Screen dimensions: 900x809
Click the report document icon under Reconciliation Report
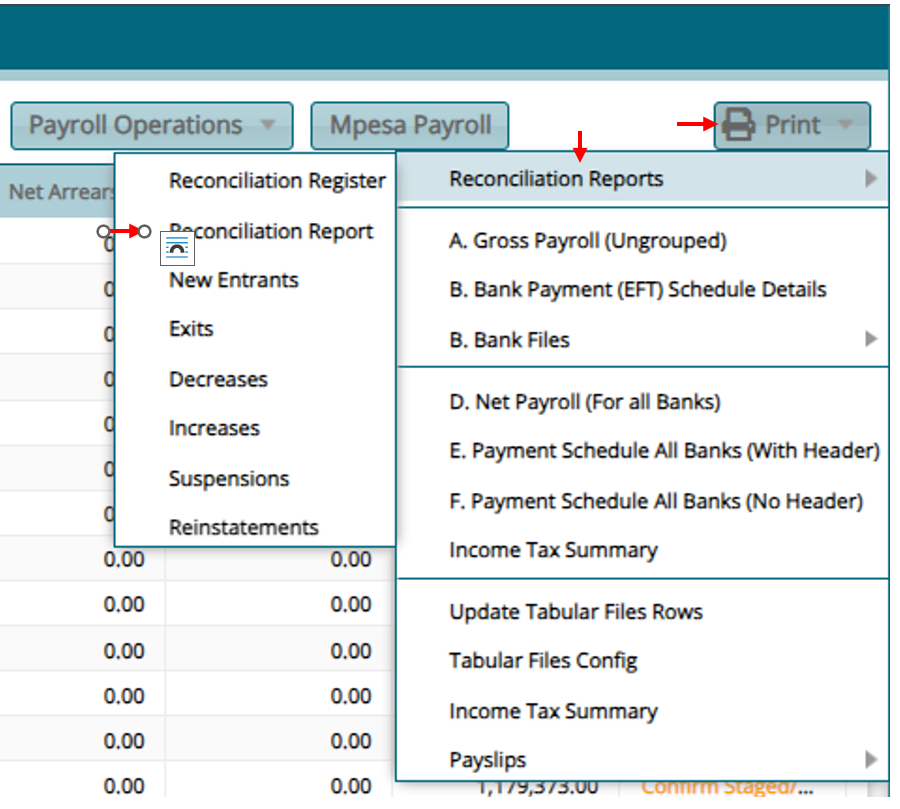tap(178, 248)
